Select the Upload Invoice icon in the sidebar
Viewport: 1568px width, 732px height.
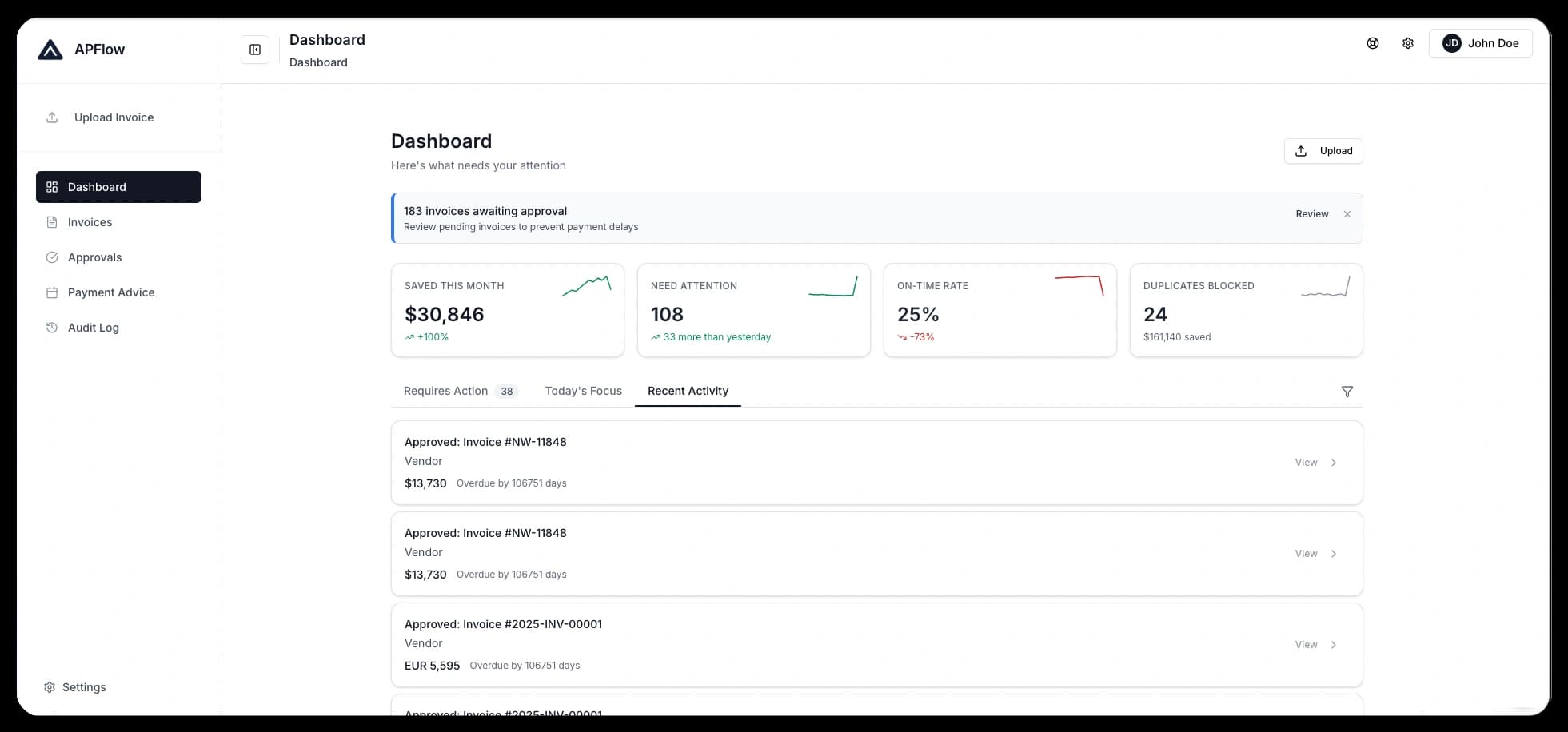click(51, 117)
